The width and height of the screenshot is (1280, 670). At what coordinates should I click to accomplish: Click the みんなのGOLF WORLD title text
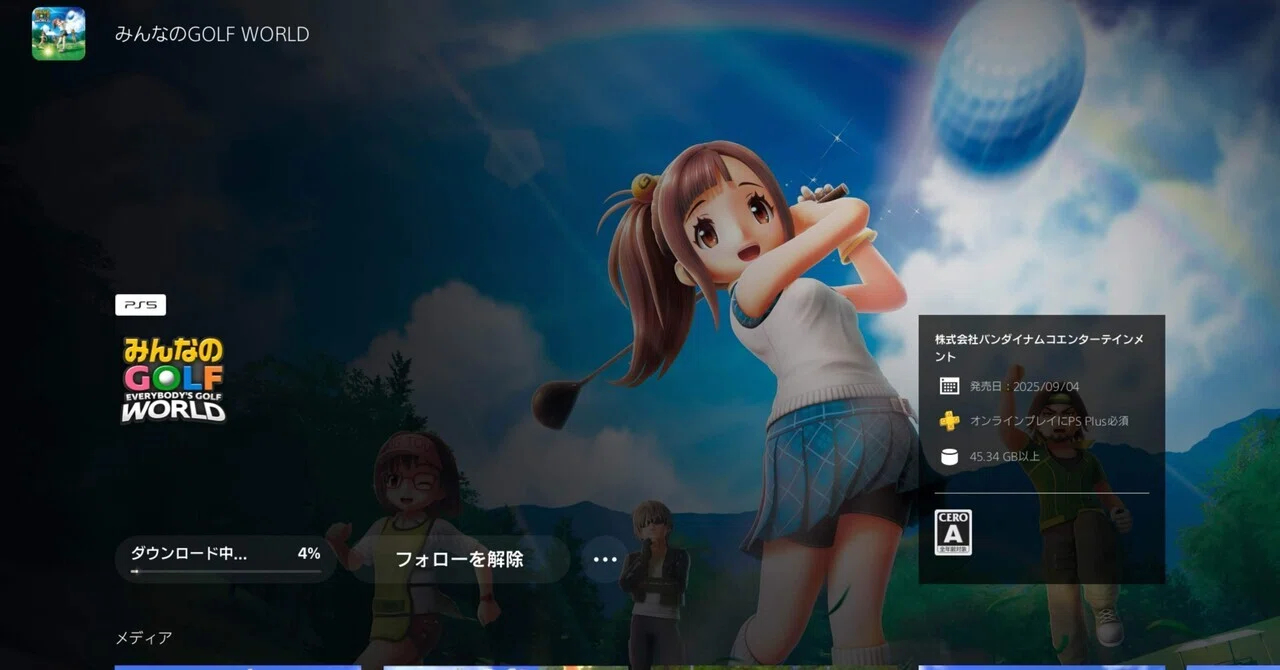[212, 34]
